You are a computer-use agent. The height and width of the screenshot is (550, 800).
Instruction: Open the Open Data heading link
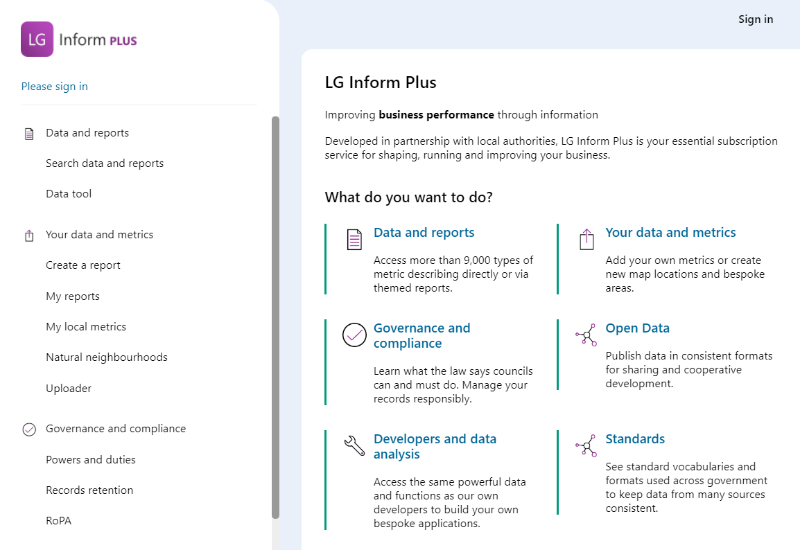point(637,328)
